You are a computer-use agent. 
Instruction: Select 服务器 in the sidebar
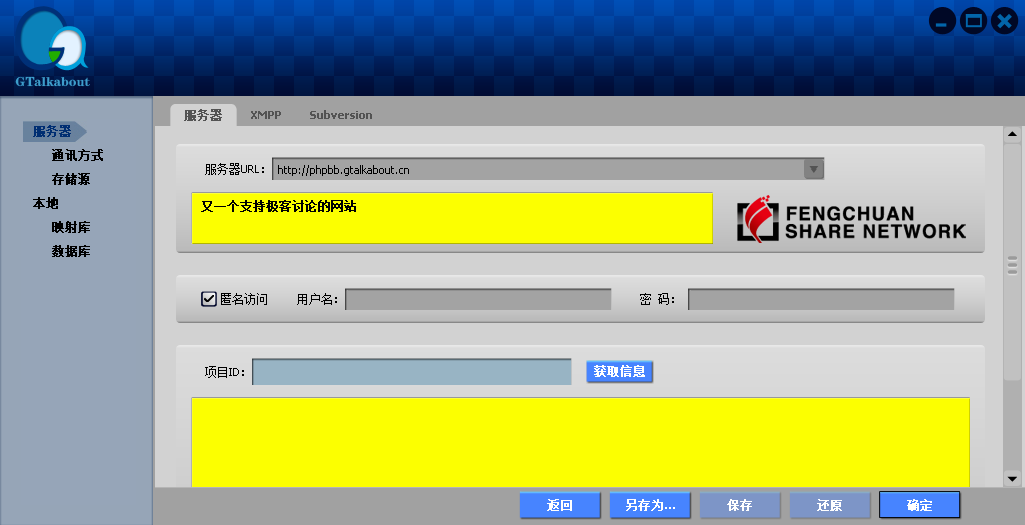point(54,131)
